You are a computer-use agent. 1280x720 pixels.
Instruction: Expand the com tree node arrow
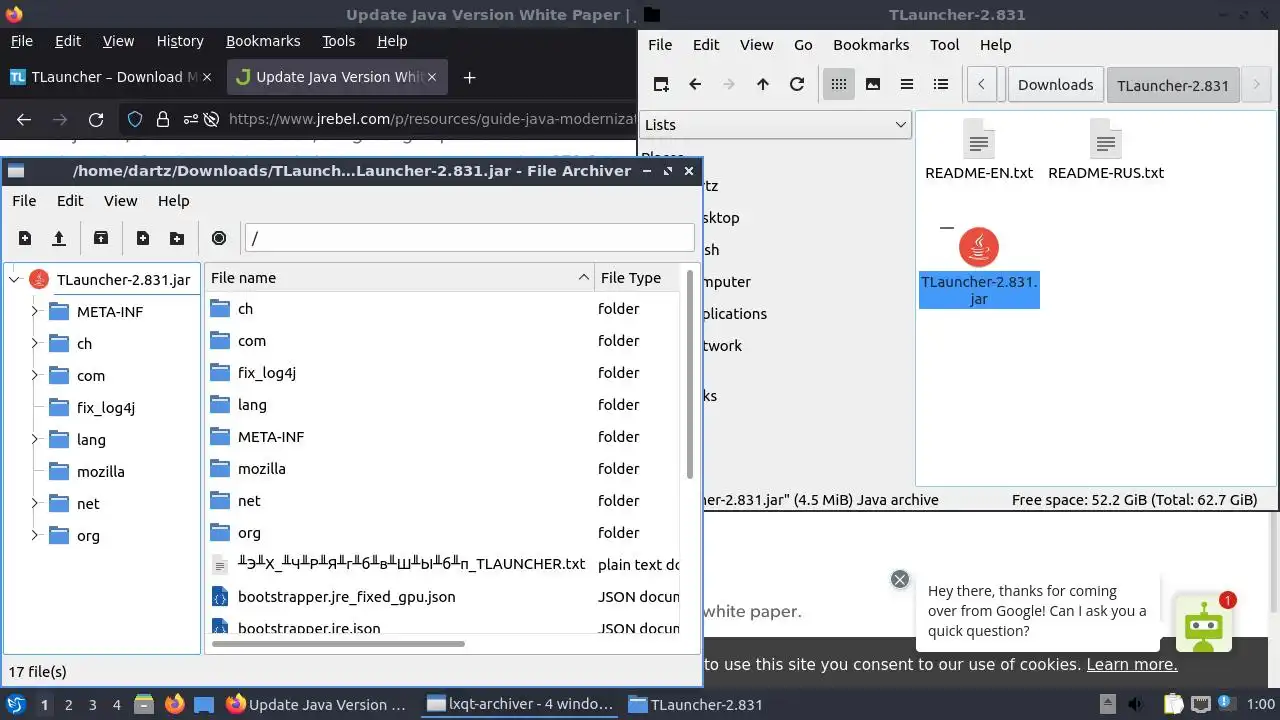34,376
